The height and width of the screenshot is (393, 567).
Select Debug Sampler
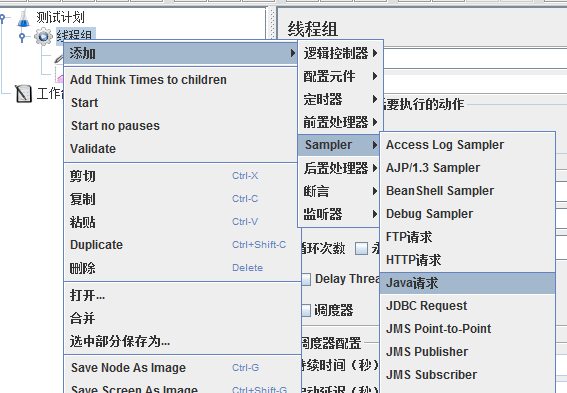[x=467, y=214]
